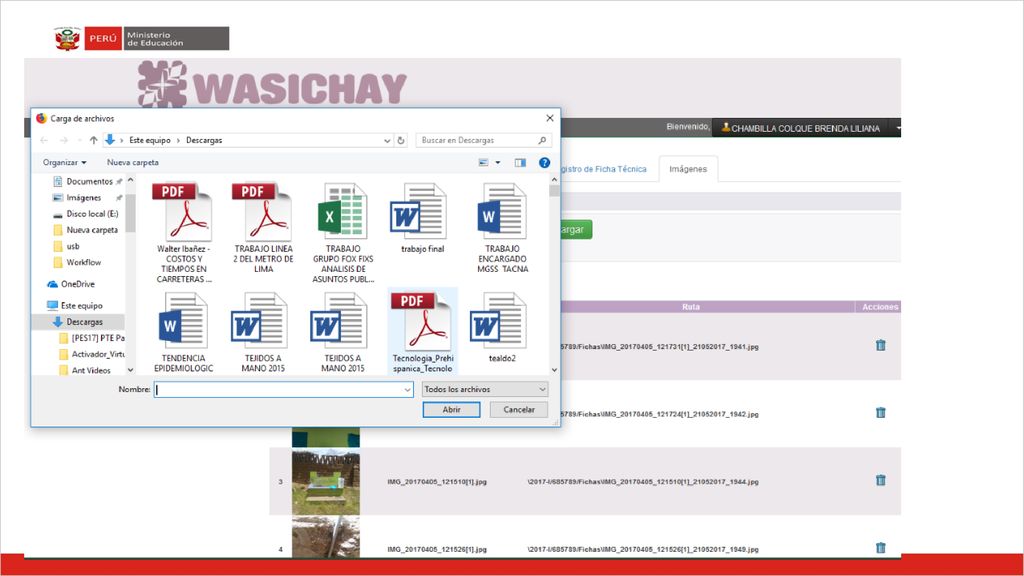The width and height of the screenshot is (1024, 576).
Task: Click trash icon for IMG_20170405_121526 row
Action: (x=880, y=547)
